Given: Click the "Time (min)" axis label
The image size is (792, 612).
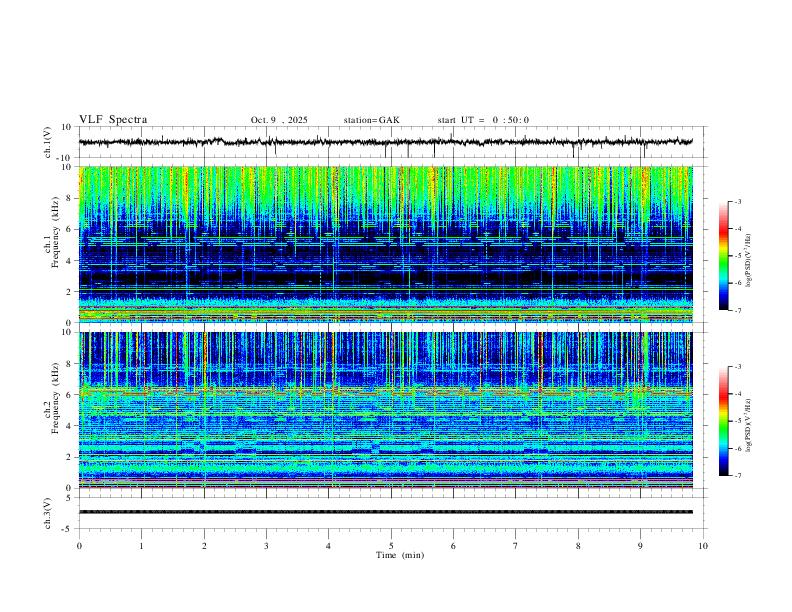Looking at the screenshot, I should (x=400, y=555).
